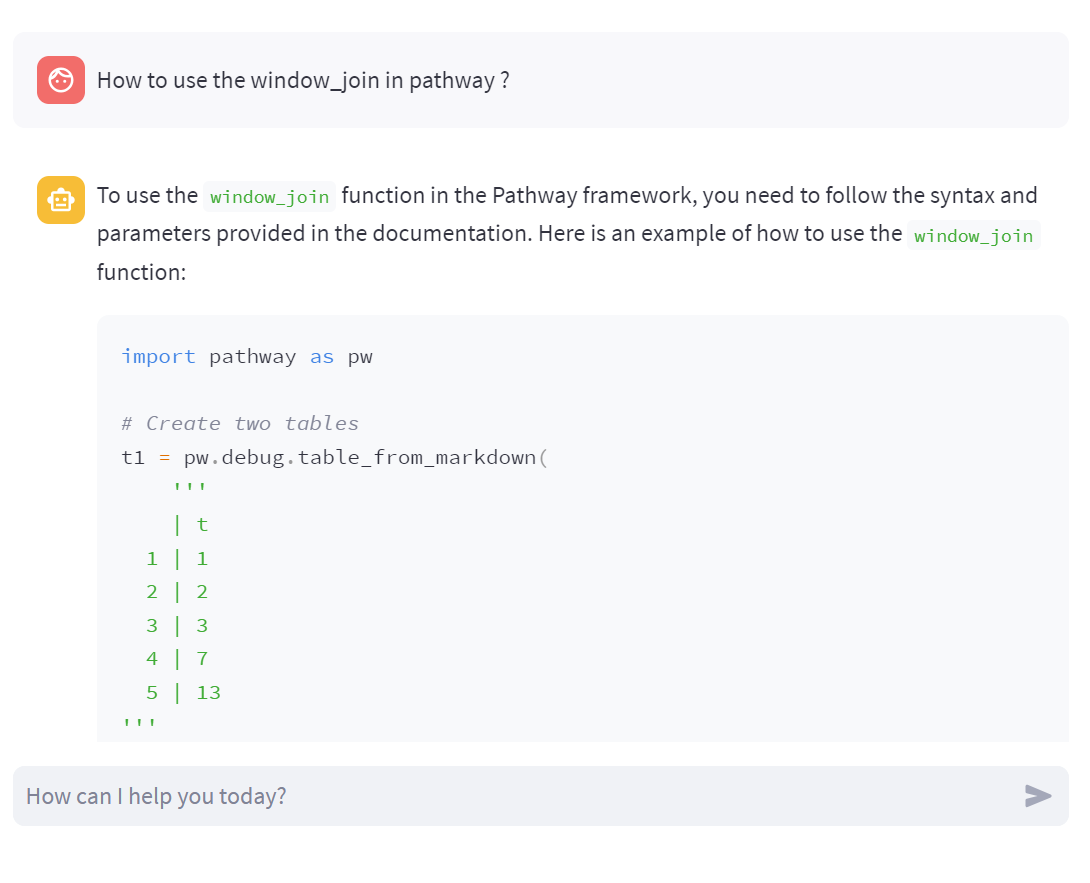Select the window_join code tag before 'function:'
The height and width of the screenshot is (883, 1090).
(973, 236)
